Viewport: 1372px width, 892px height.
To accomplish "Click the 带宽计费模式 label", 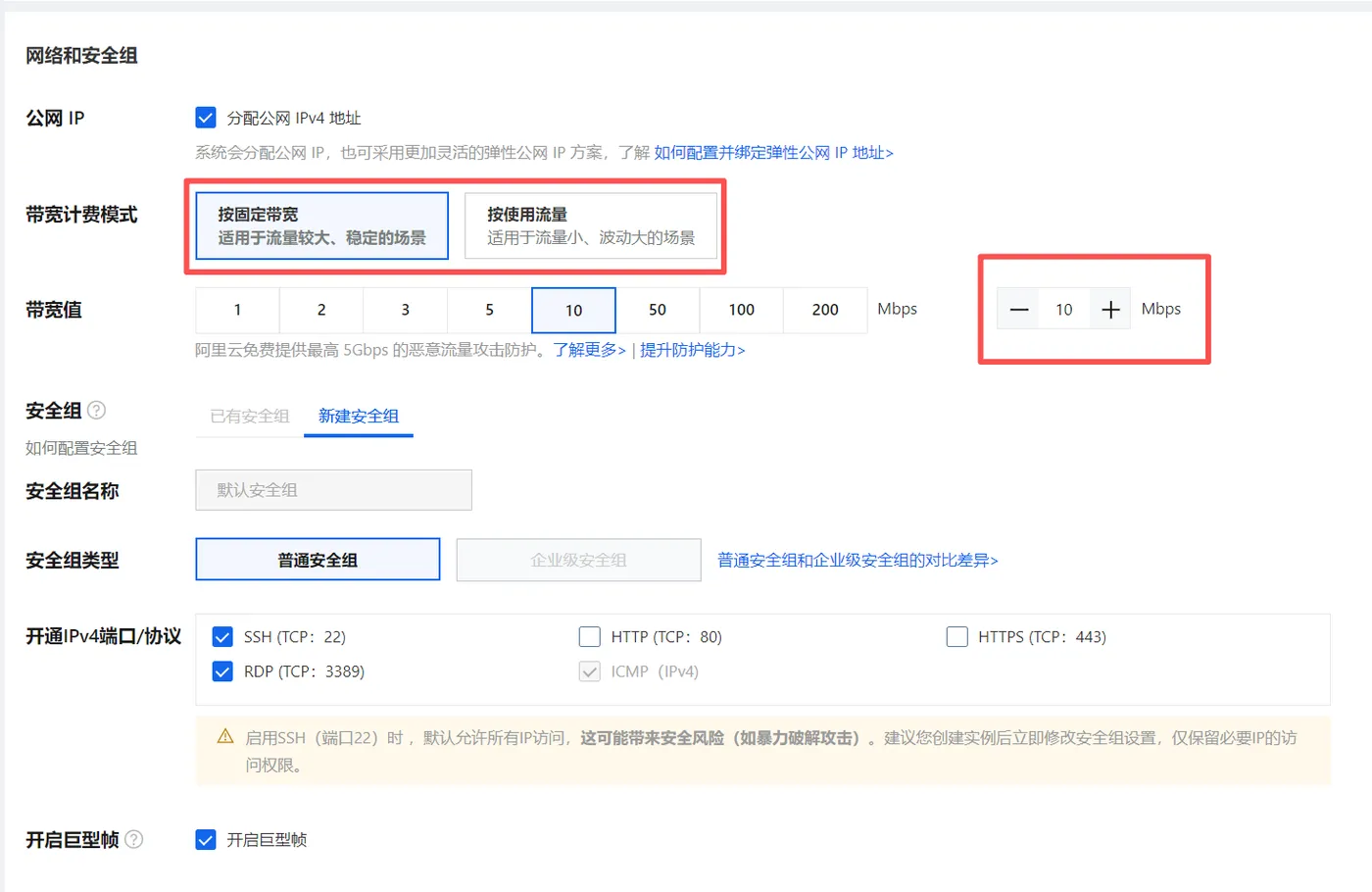I will point(81,215).
